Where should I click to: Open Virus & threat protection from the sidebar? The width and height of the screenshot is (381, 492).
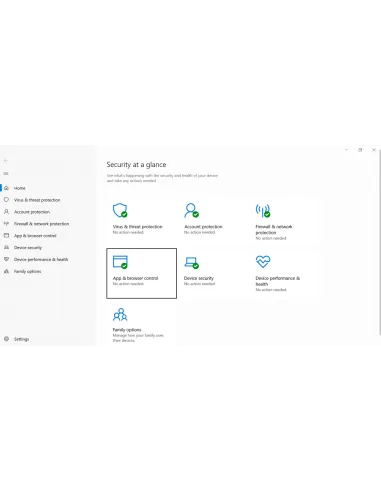[x=37, y=200]
